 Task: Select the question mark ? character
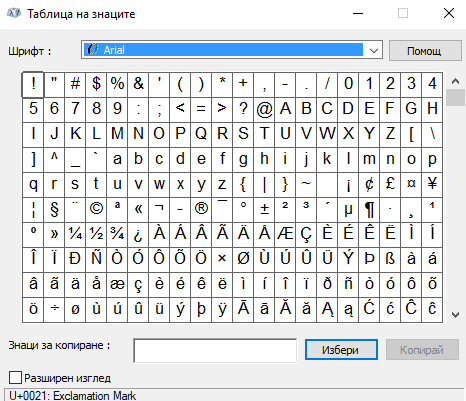[243, 110]
